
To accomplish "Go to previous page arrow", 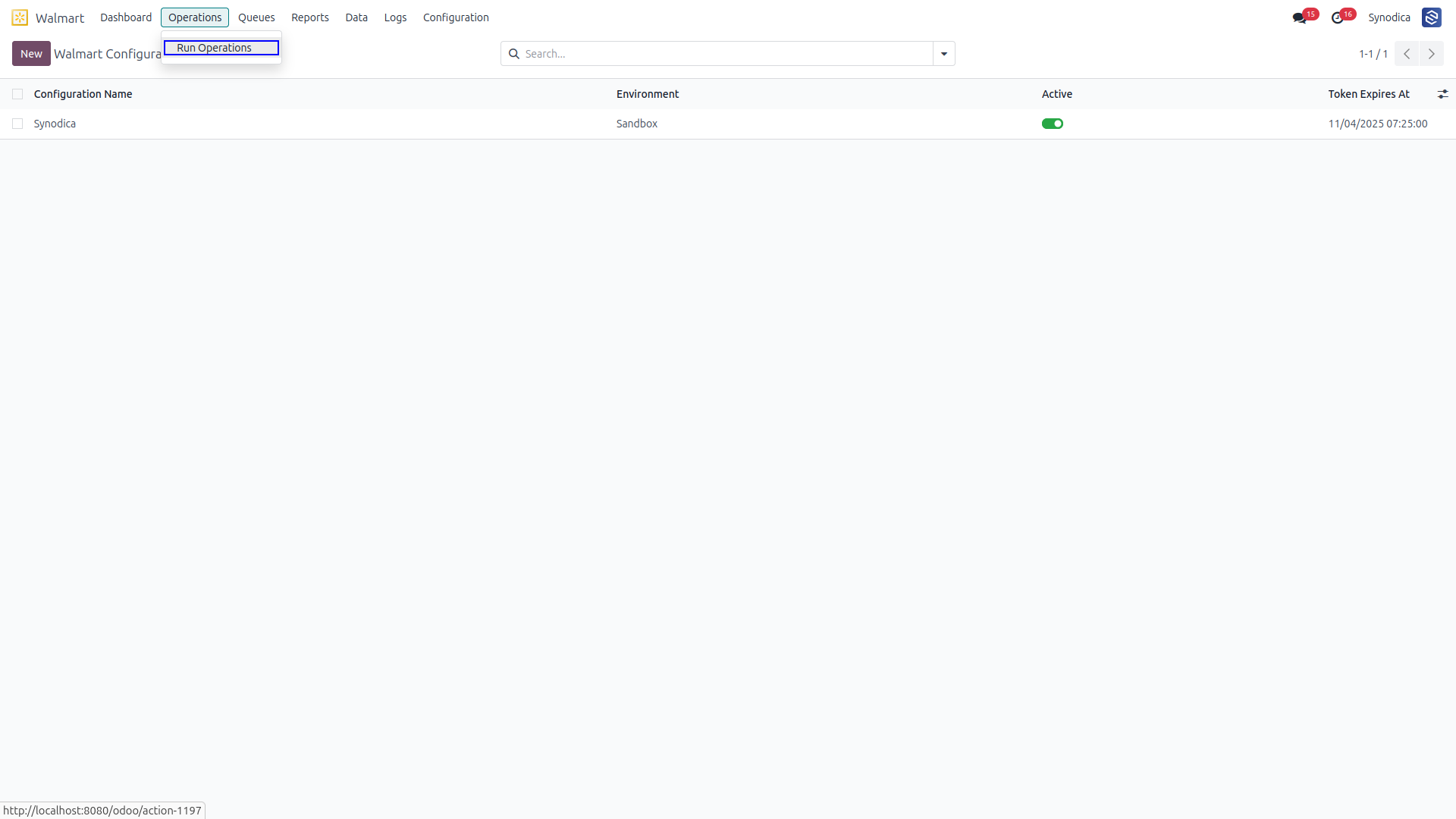I will point(1407,54).
